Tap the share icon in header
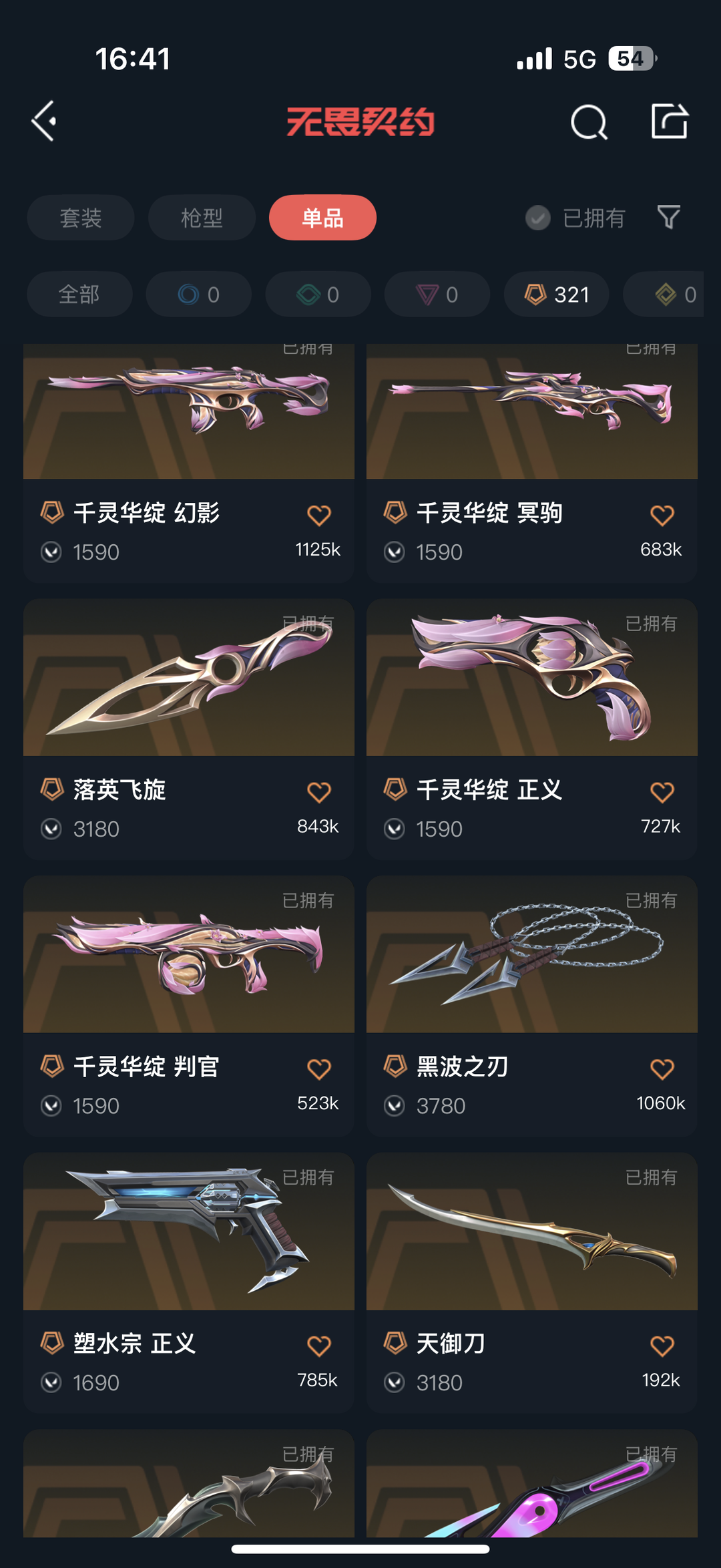Viewport: 721px width, 1568px height. click(670, 121)
